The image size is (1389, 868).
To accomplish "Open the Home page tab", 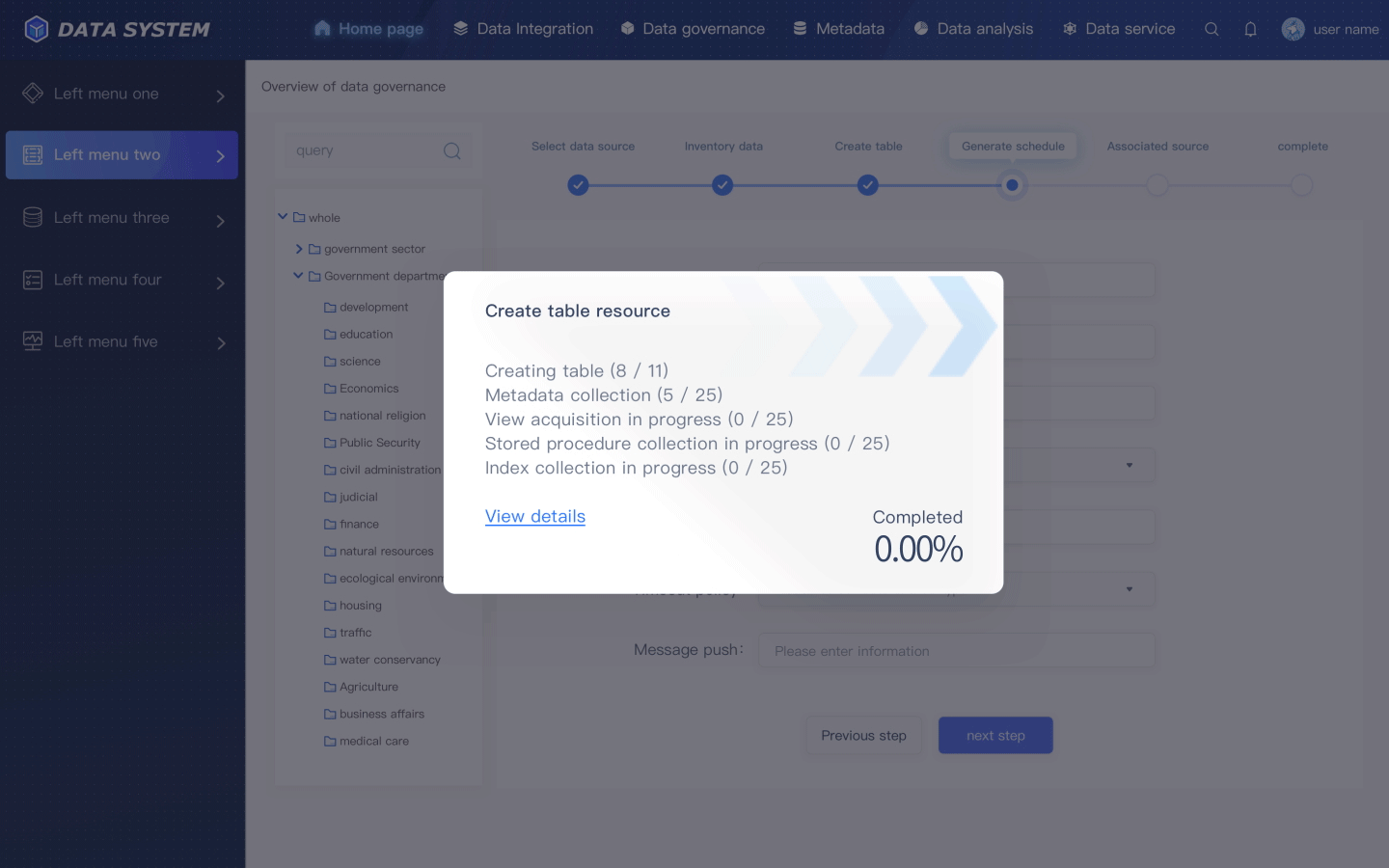I will (x=368, y=29).
